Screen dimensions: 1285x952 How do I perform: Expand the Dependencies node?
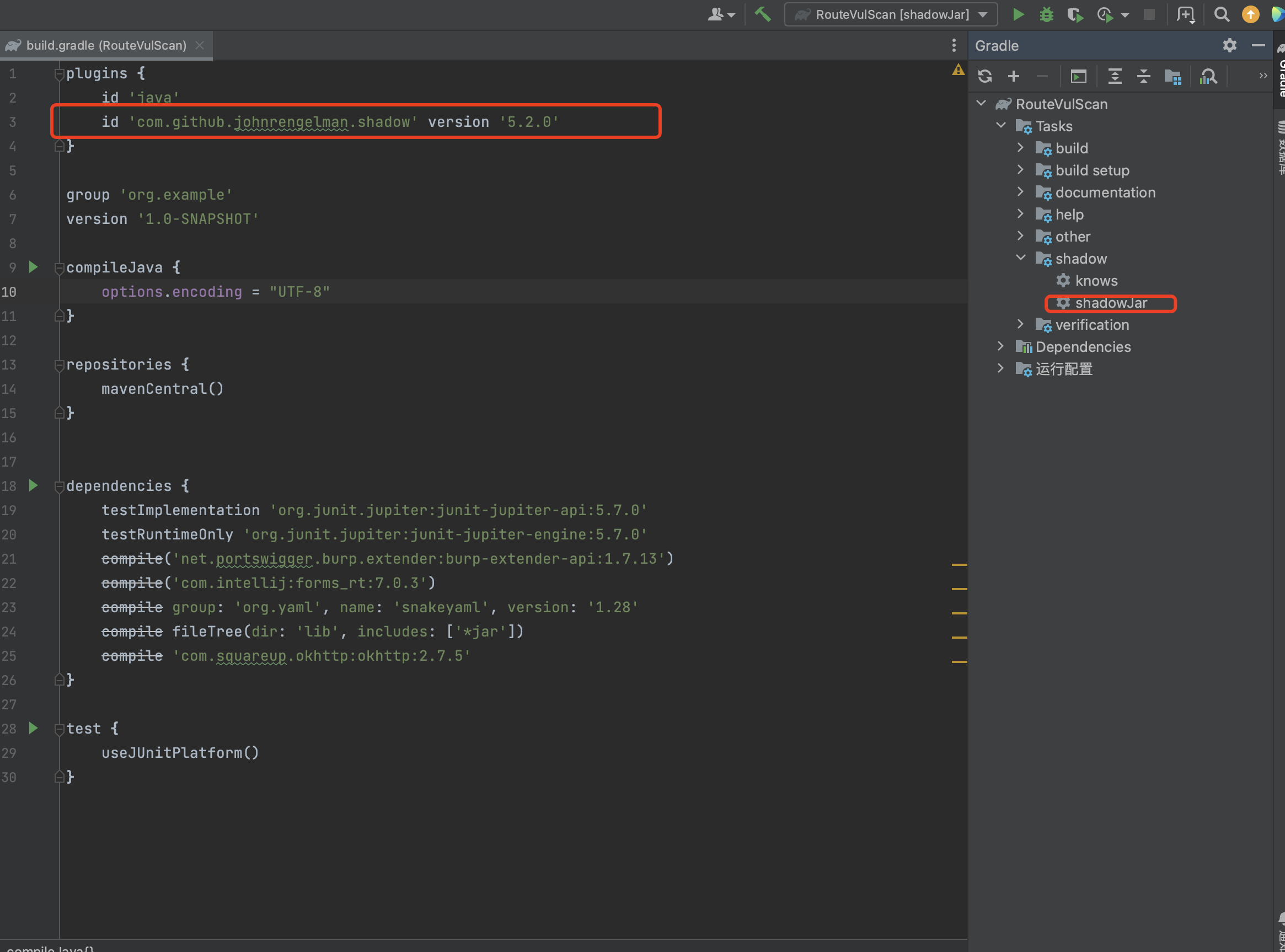click(1001, 346)
